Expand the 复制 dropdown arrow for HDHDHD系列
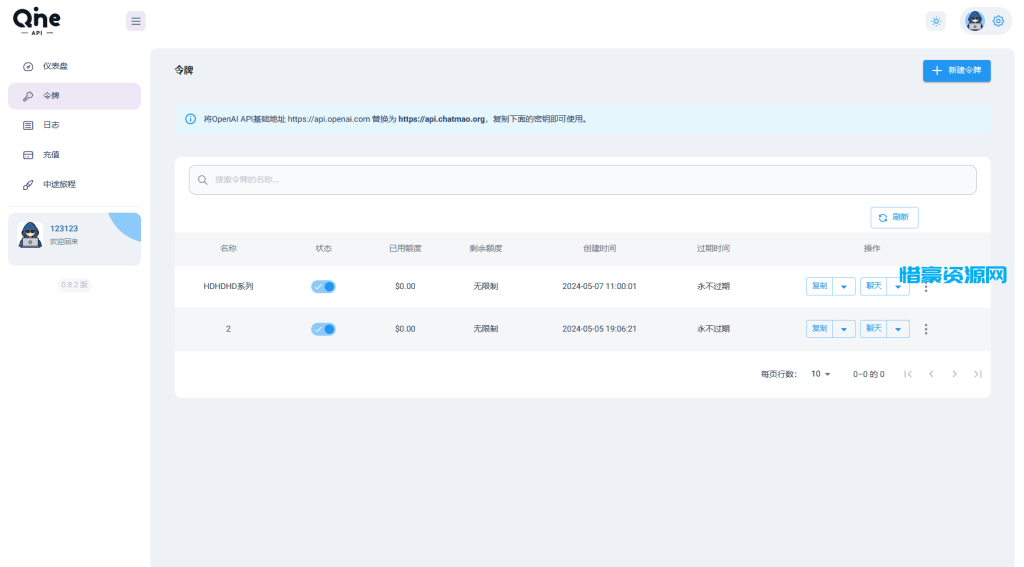Screen dimensions: 1024x567 pyautogui.click(x=844, y=286)
